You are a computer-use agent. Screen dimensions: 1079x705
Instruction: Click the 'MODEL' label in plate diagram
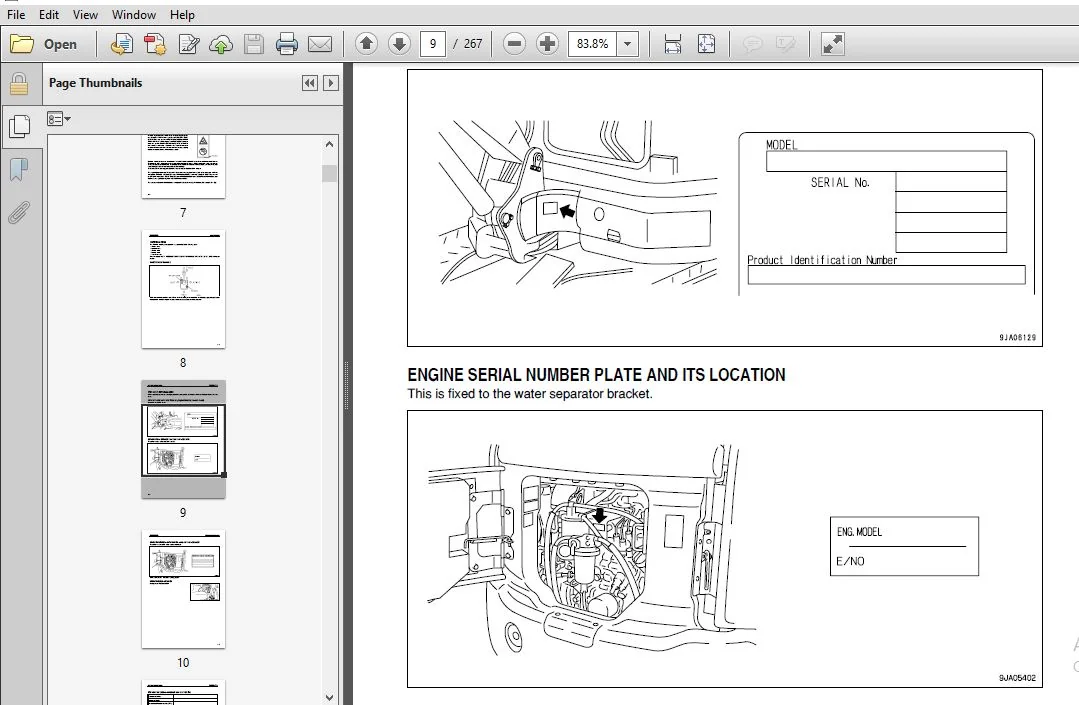[x=782, y=145]
